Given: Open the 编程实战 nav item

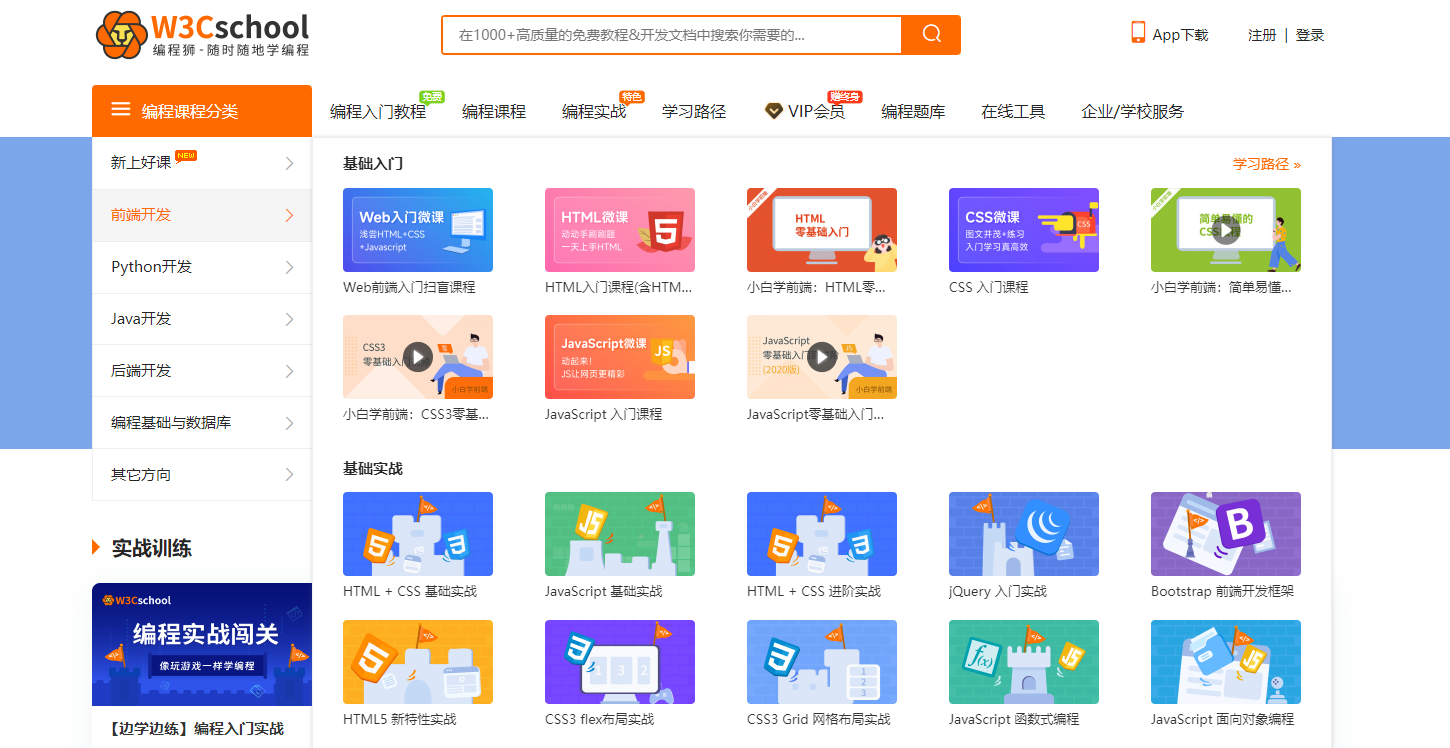Looking at the screenshot, I should (594, 111).
